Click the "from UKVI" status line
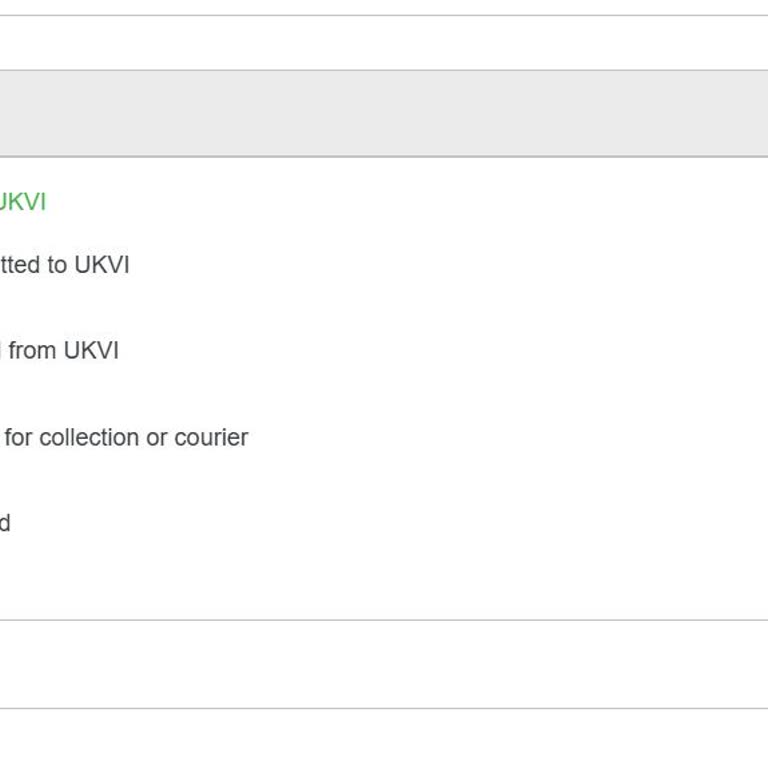Image resolution: width=768 pixels, height=768 pixels. pyautogui.click(x=59, y=351)
